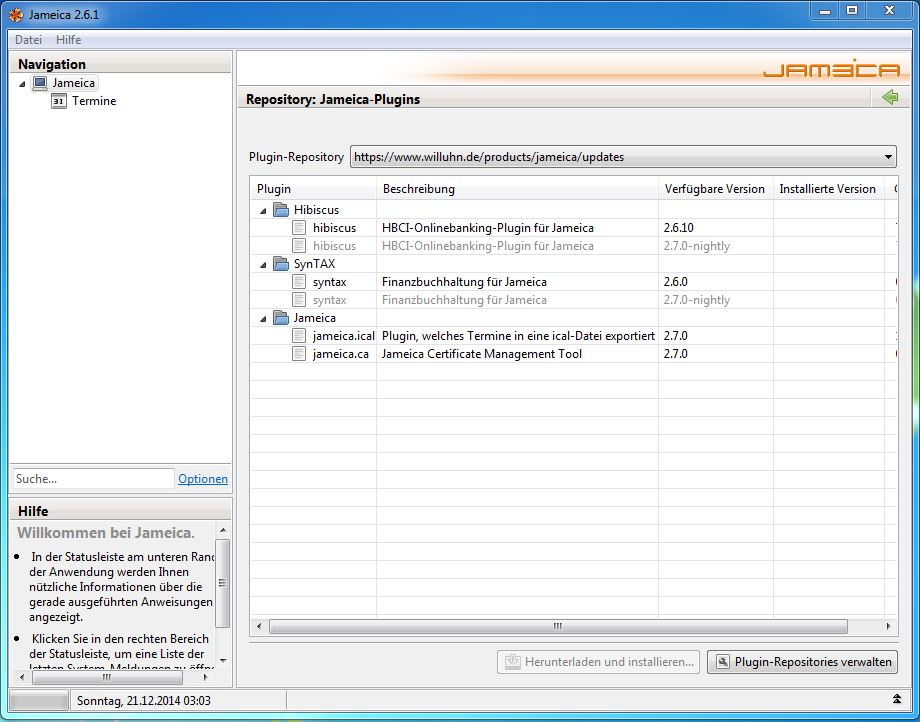Collapse the Jameica plugin group
The image size is (920, 722).
pyautogui.click(x=263, y=318)
